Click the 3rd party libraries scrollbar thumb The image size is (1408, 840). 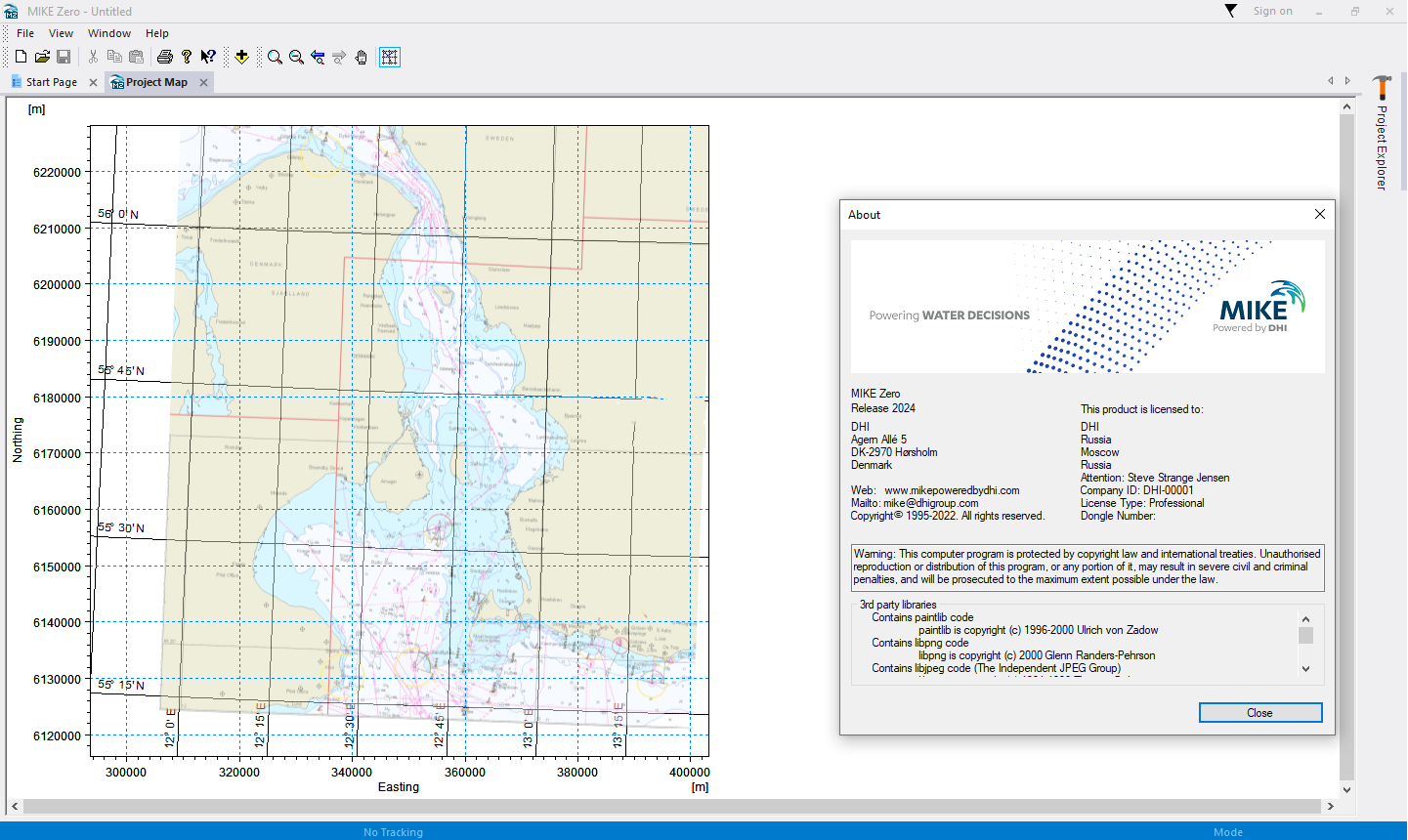pyautogui.click(x=1305, y=636)
